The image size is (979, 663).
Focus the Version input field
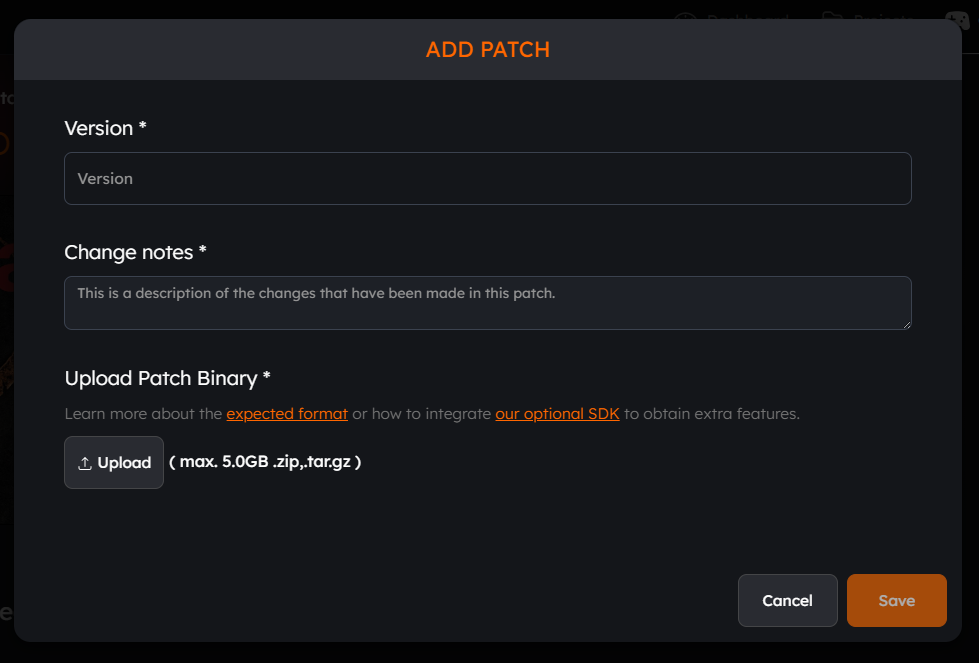(488, 179)
